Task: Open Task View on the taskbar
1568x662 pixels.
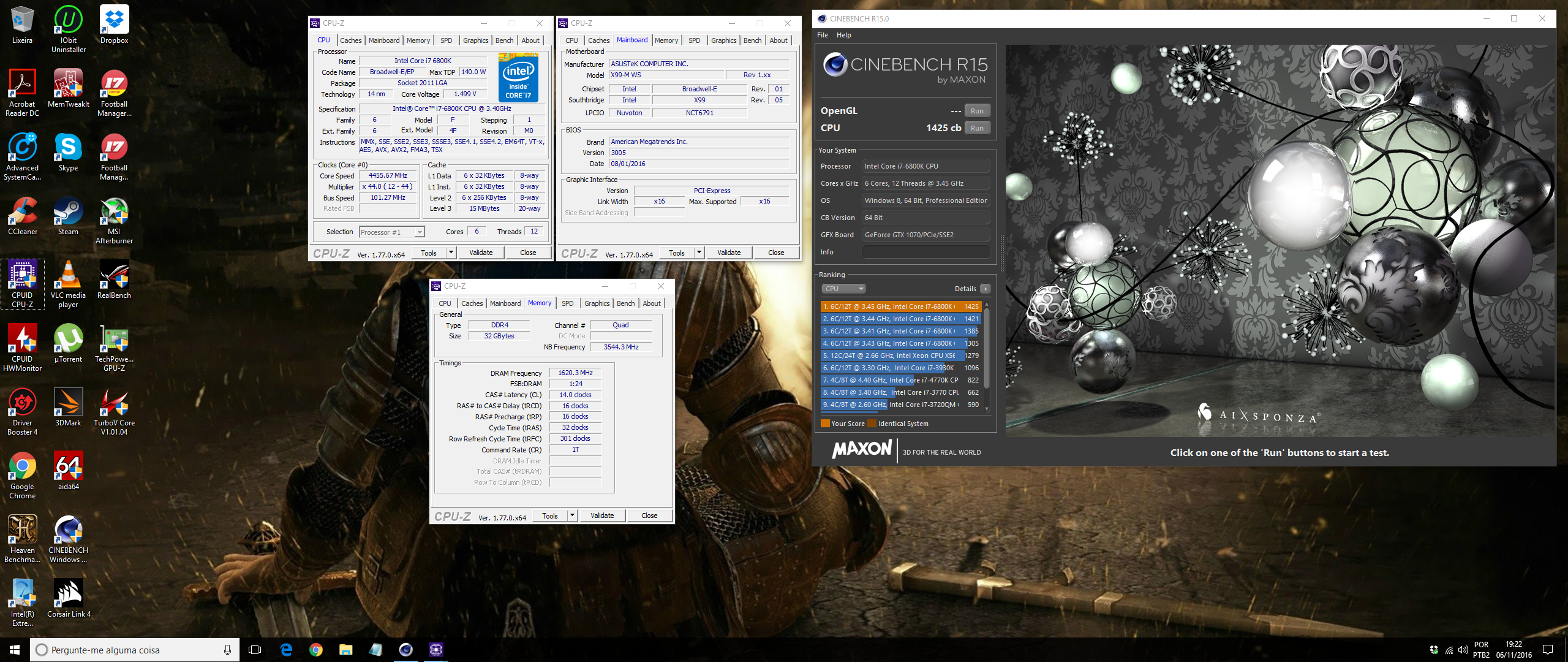Action: 255,650
